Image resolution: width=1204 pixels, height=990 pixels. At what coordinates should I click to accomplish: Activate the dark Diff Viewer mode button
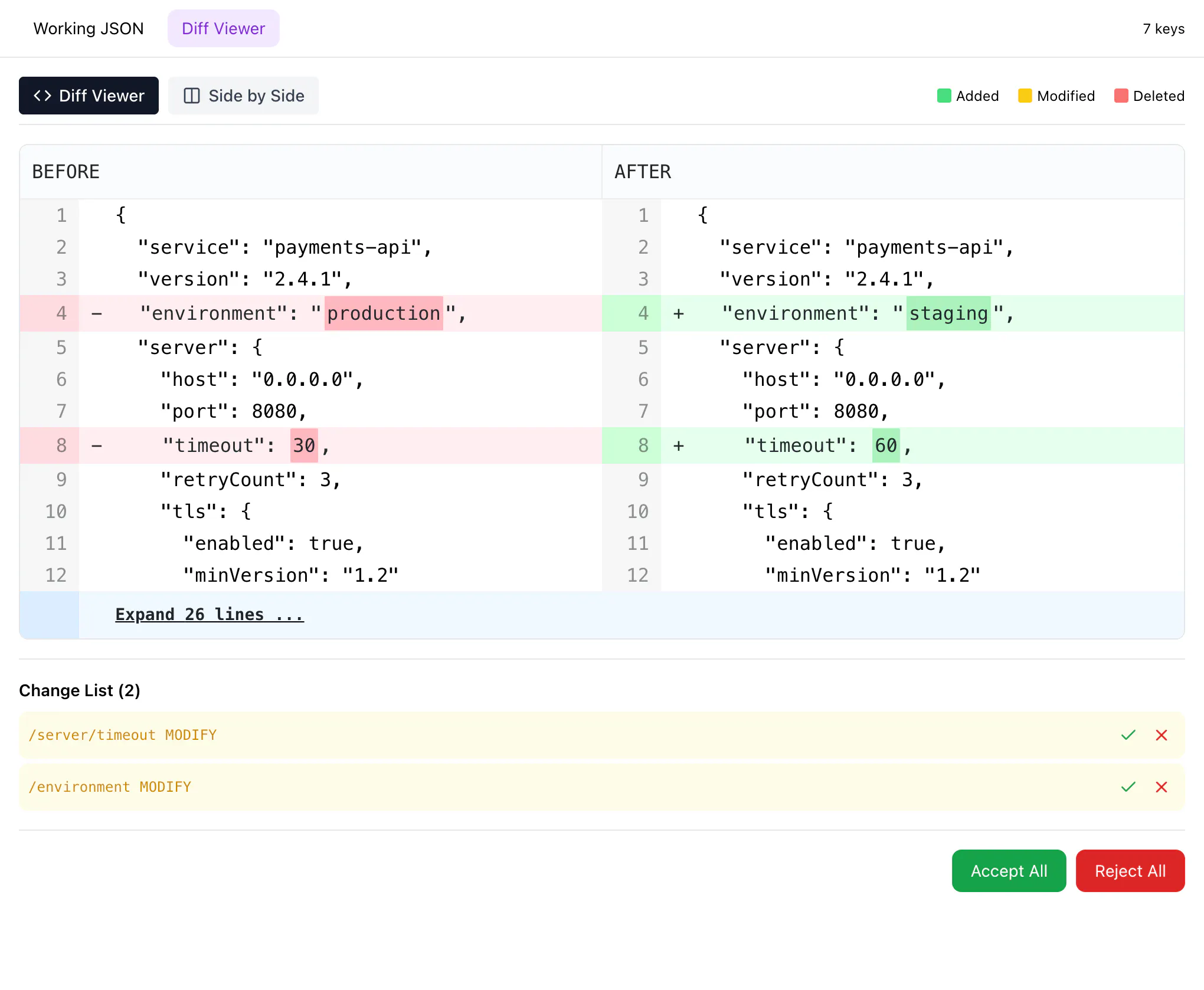pos(89,96)
